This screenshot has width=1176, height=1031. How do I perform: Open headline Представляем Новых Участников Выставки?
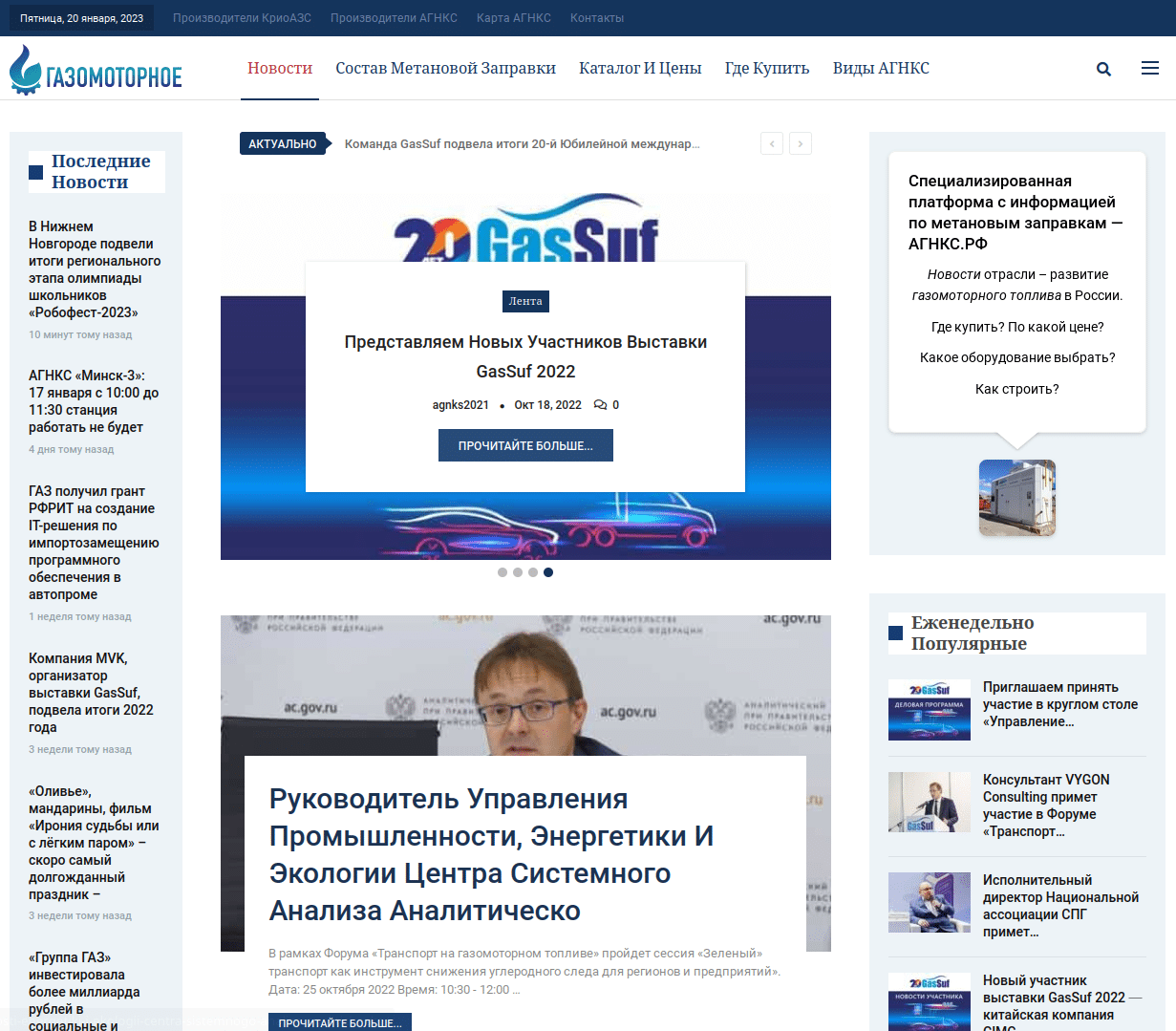[x=525, y=356]
